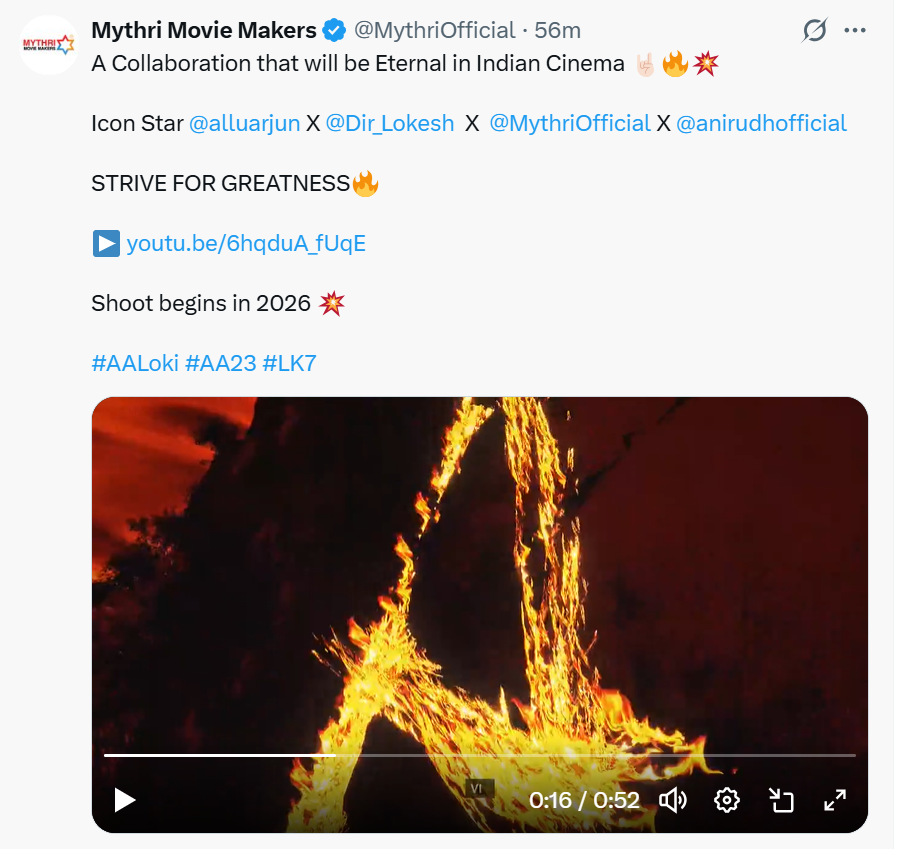Open video in picture-in-picture mode
Image resolution: width=912 pixels, height=849 pixels.
(x=781, y=800)
